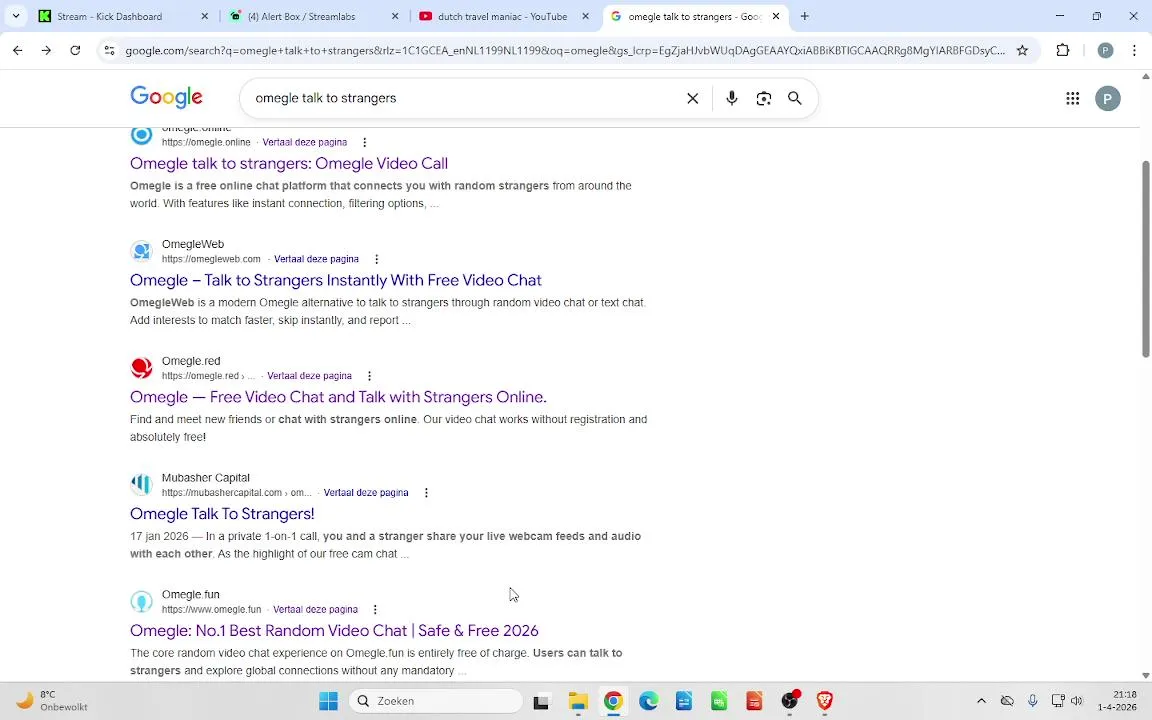Switch to Stream - Kick Dashboard tab

(123, 16)
